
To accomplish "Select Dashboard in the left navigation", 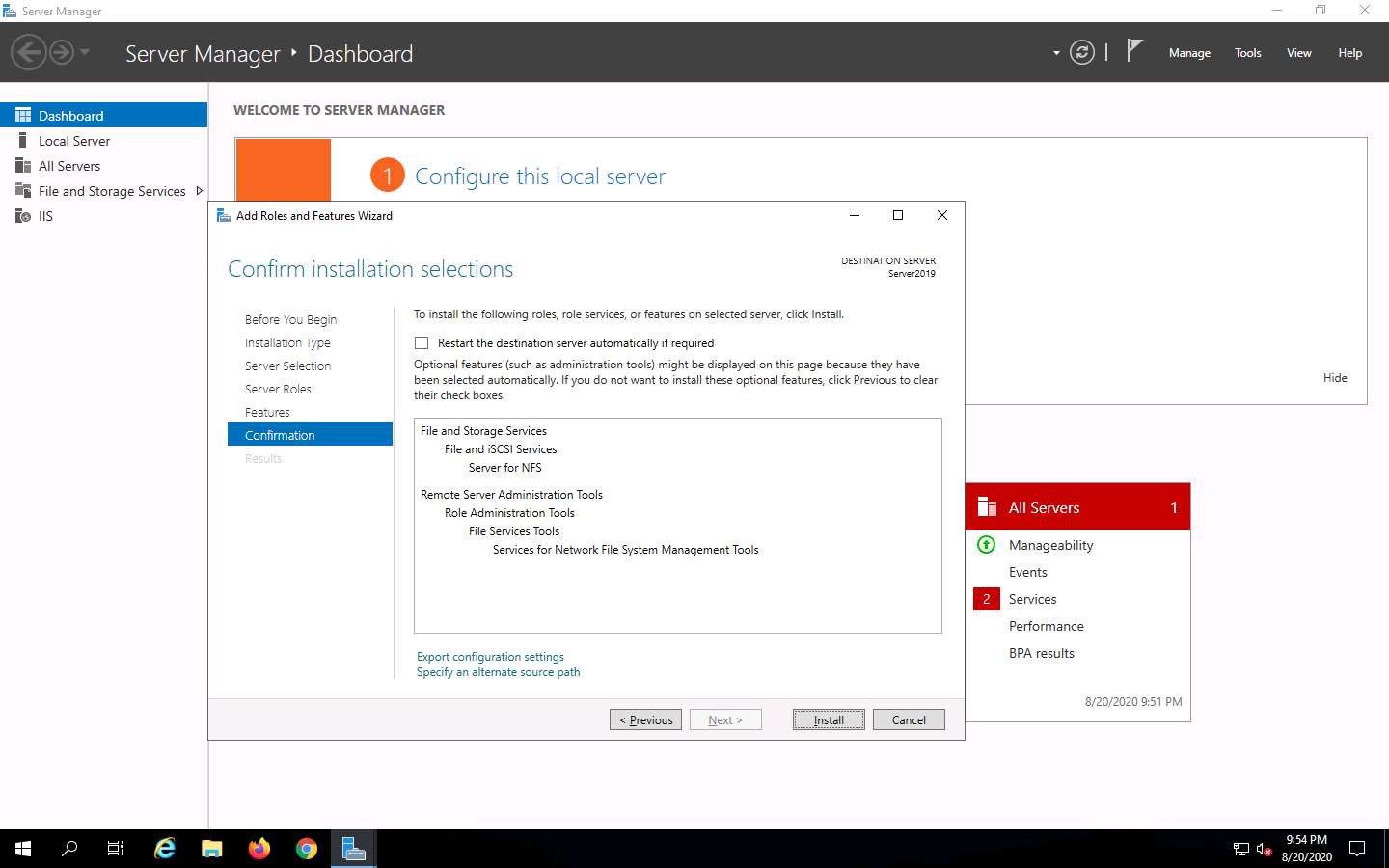I will point(103,115).
